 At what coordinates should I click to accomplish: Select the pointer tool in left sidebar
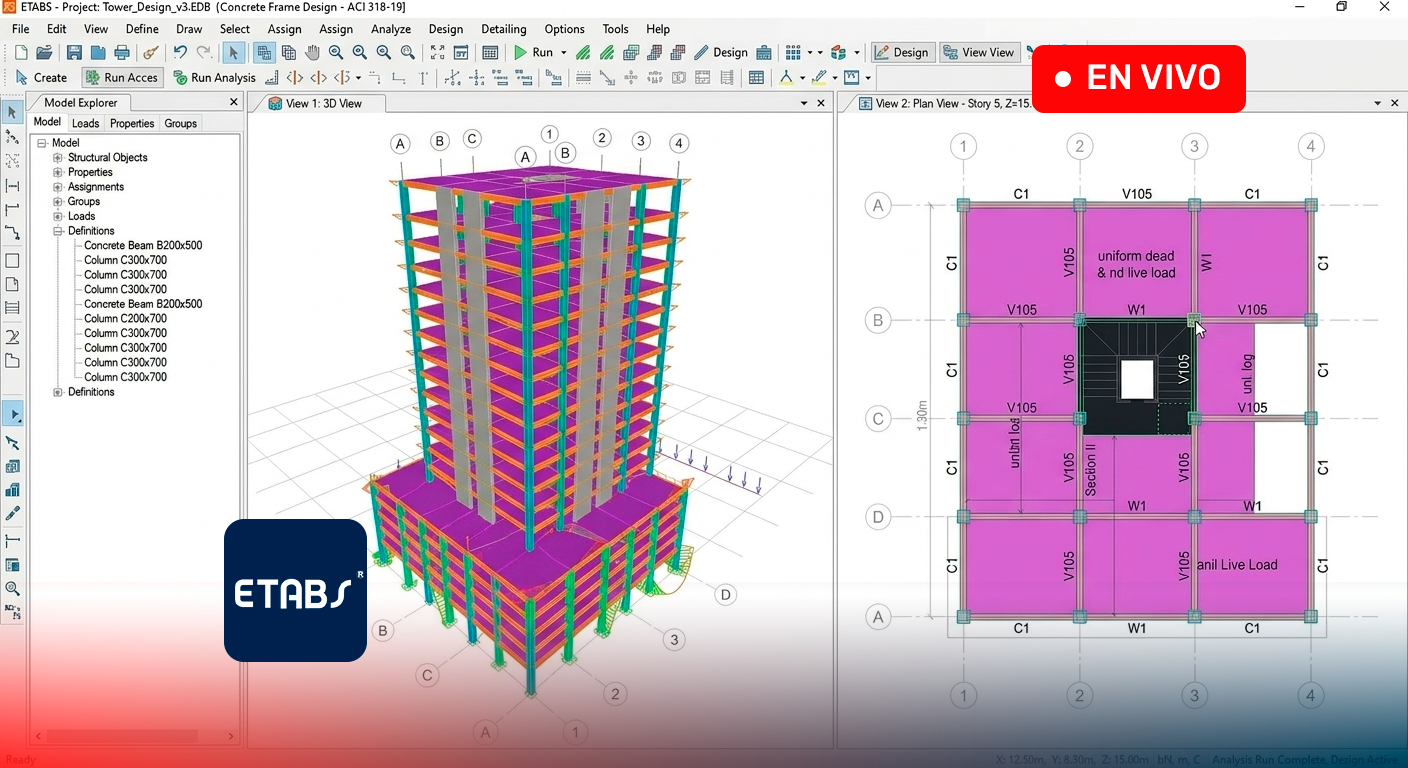[x=13, y=112]
